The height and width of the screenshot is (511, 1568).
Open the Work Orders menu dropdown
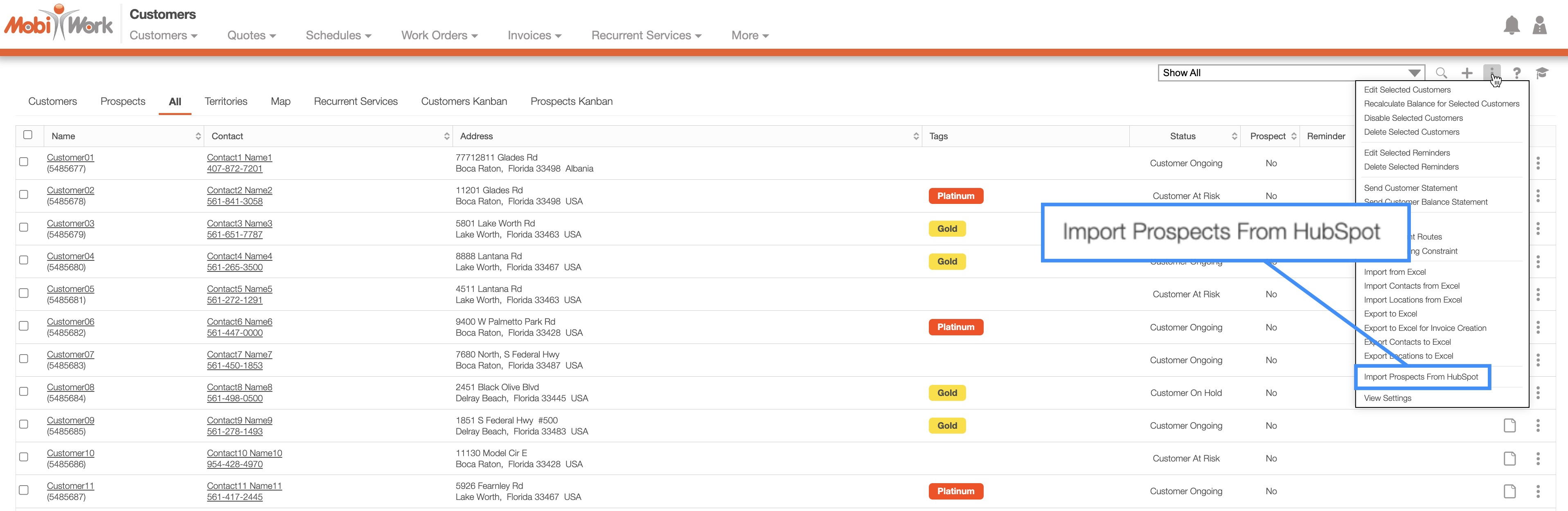pos(439,35)
